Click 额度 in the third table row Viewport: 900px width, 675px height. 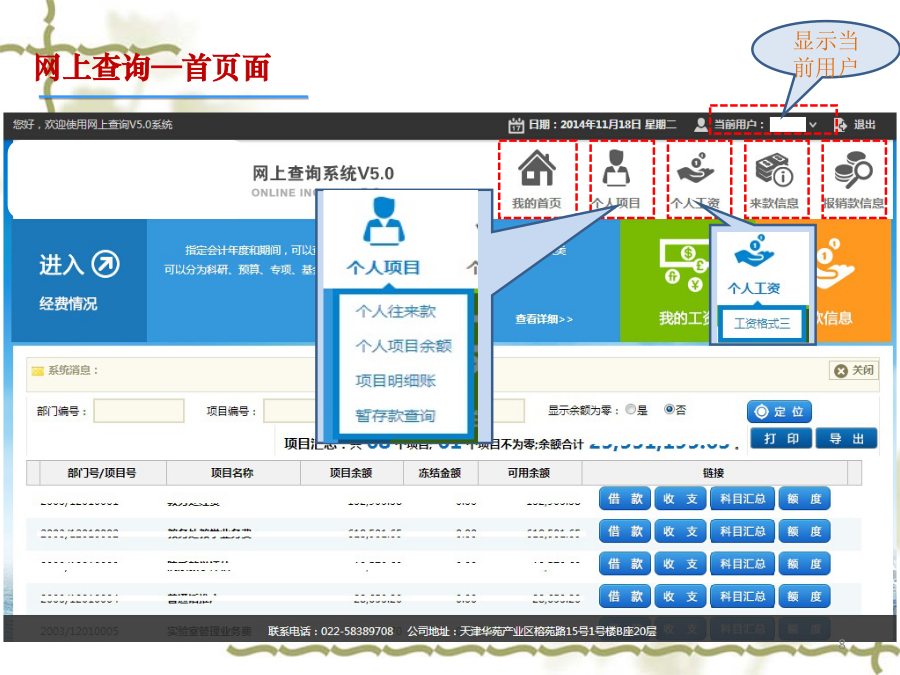pyautogui.click(x=805, y=564)
